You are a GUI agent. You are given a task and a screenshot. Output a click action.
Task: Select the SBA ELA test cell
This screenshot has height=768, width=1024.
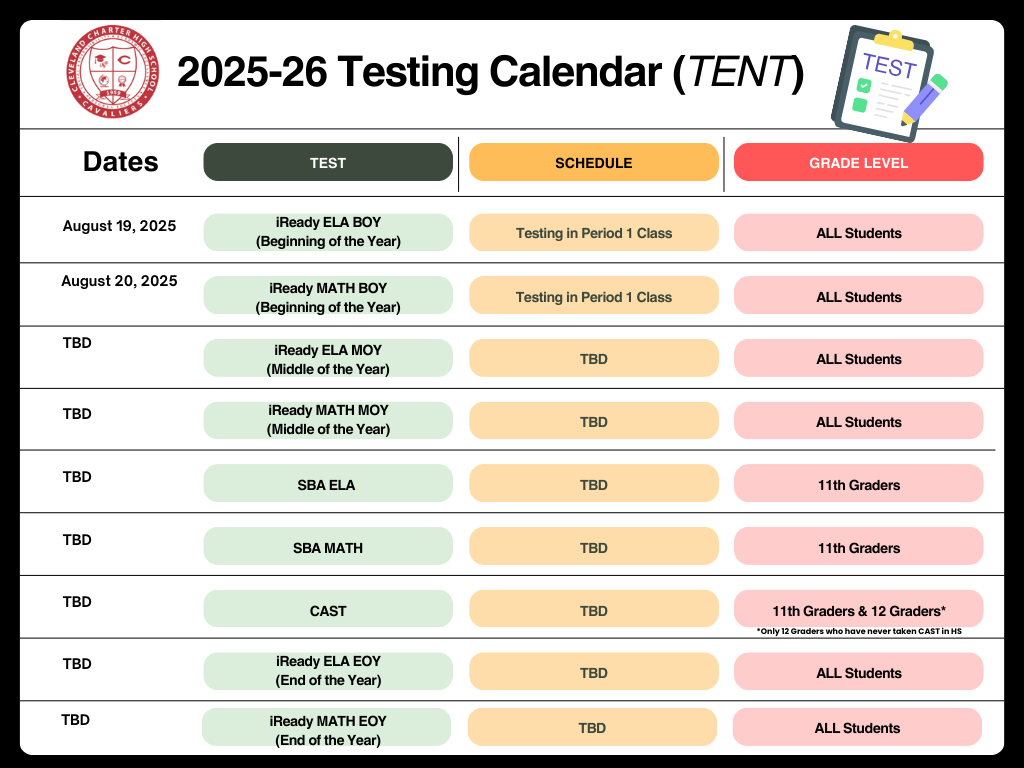[x=328, y=485]
